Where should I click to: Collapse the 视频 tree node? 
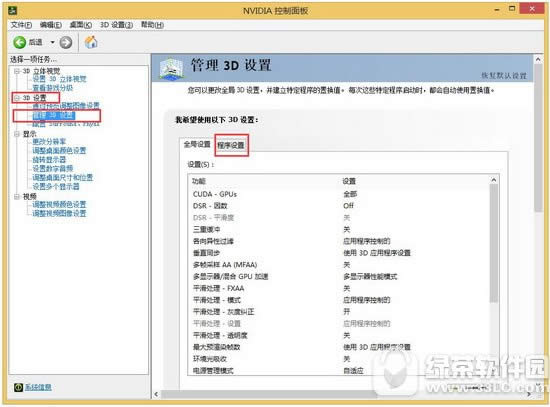[x=17, y=196]
